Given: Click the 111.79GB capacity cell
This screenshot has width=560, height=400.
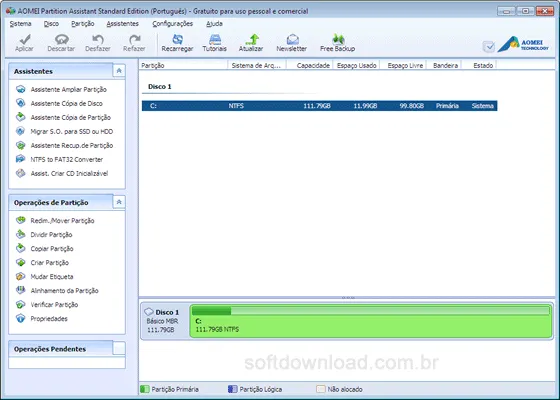Looking at the screenshot, I should click(317, 106).
